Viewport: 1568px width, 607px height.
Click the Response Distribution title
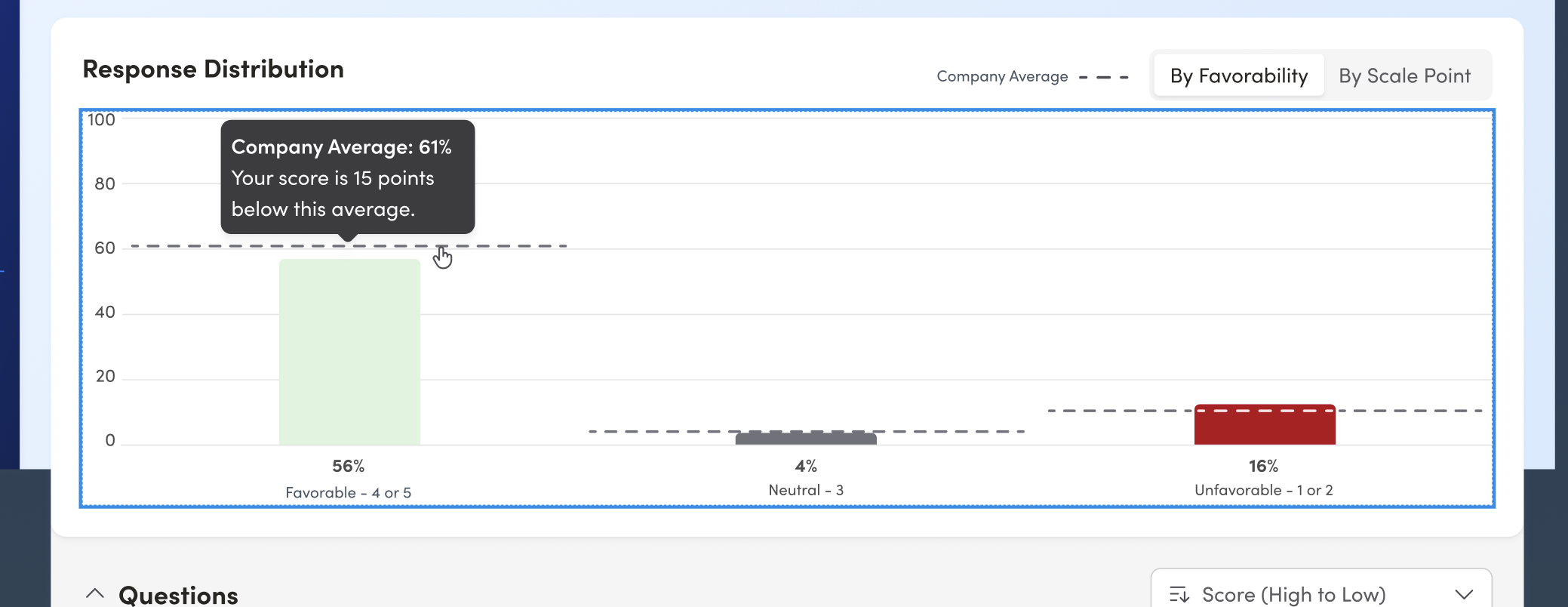click(214, 69)
